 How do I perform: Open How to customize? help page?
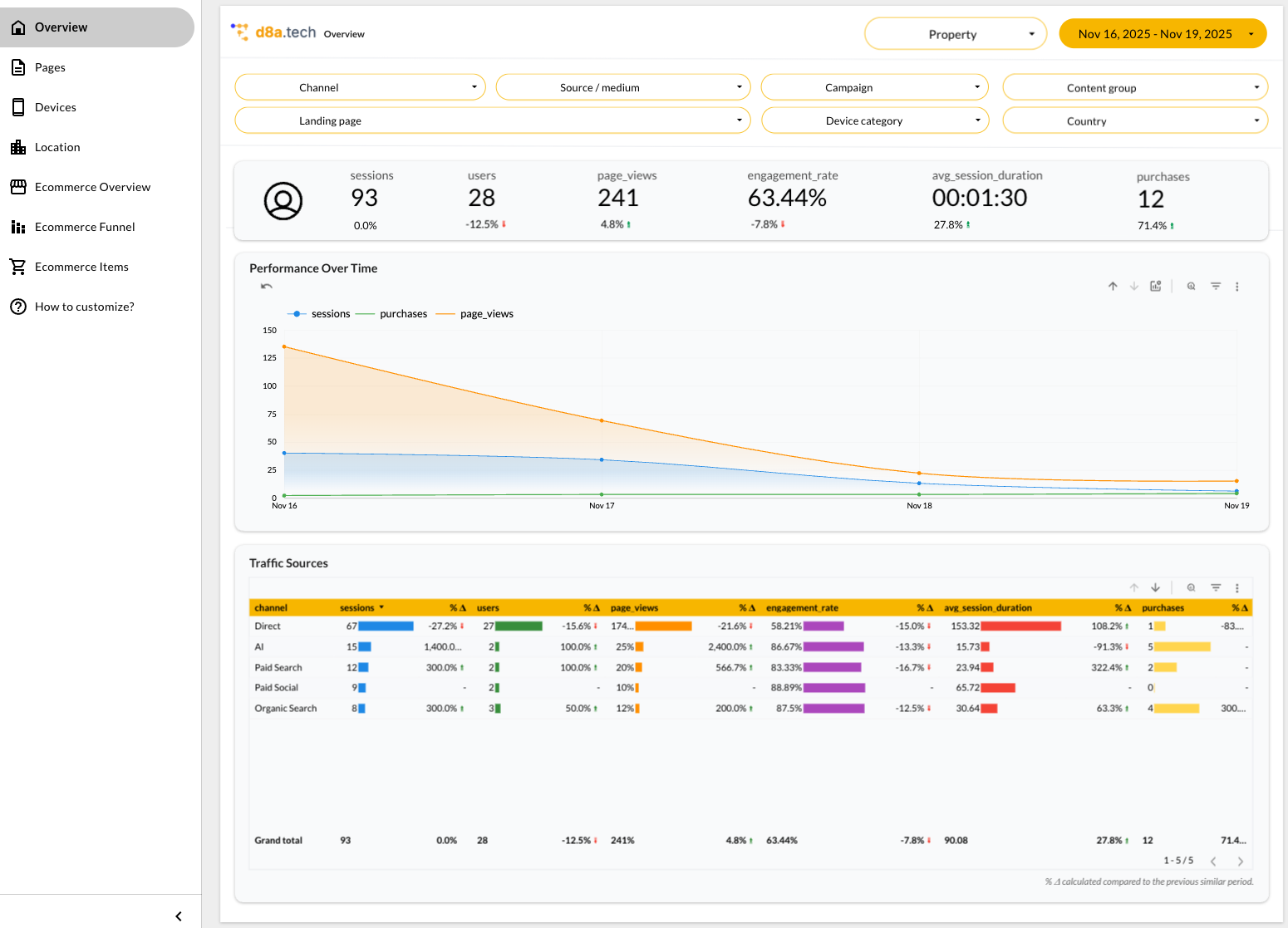tap(84, 307)
